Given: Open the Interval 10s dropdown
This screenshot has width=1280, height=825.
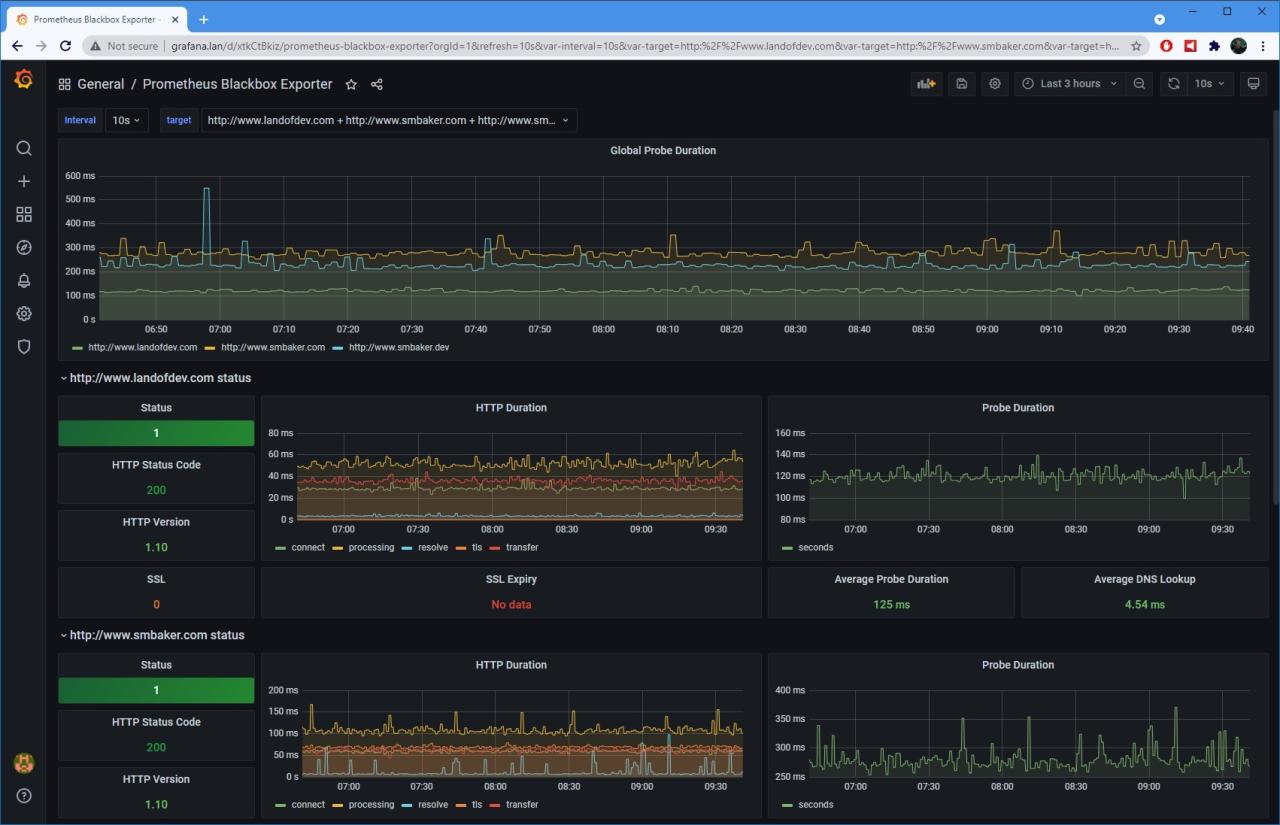Looking at the screenshot, I should pos(127,120).
